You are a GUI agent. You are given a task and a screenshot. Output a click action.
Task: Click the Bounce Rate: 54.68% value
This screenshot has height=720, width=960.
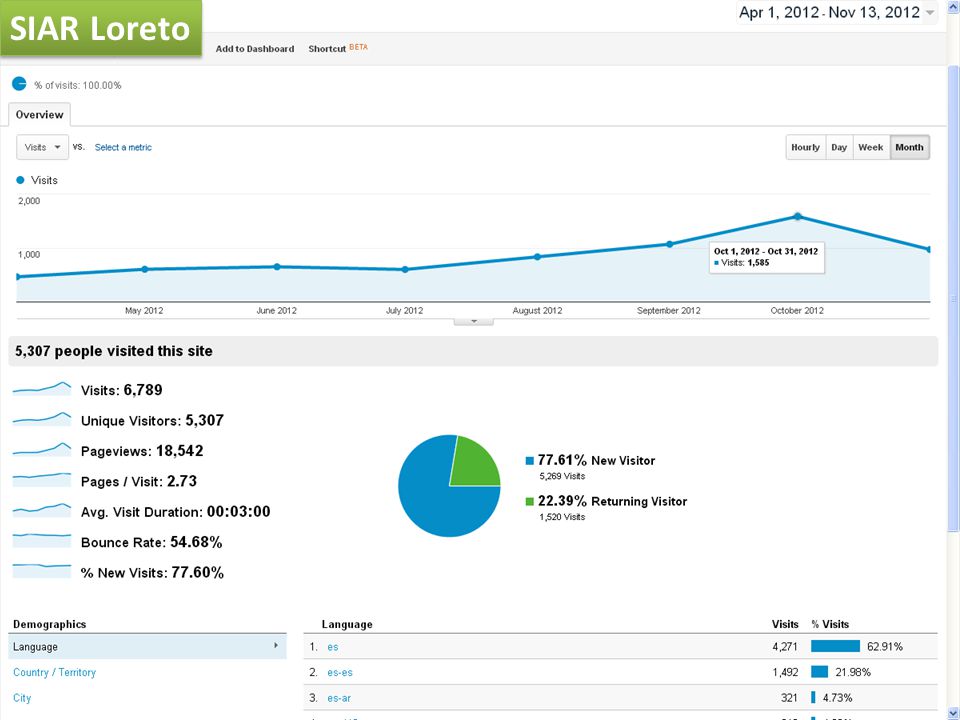[151, 542]
